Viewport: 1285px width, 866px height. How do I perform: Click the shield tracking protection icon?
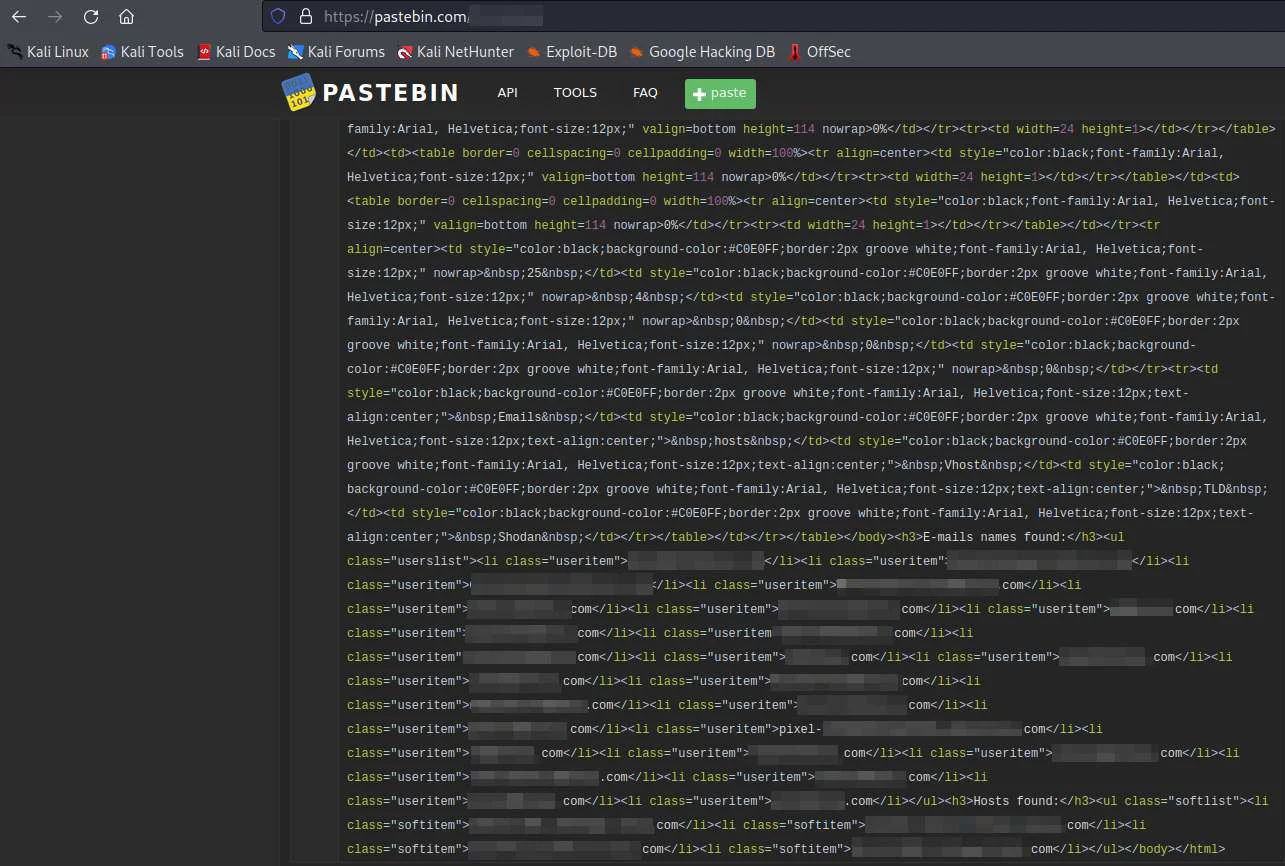(x=278, y=16)
